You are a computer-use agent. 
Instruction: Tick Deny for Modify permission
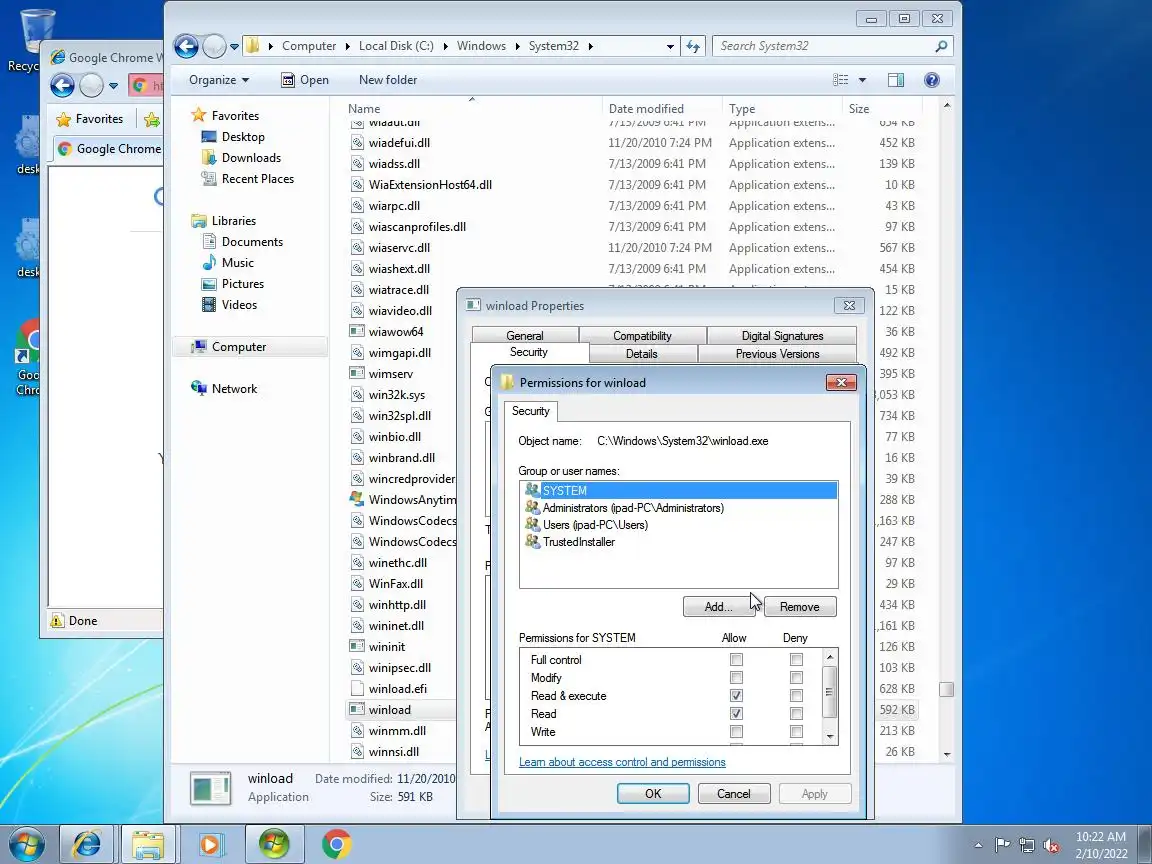point(796,677)
